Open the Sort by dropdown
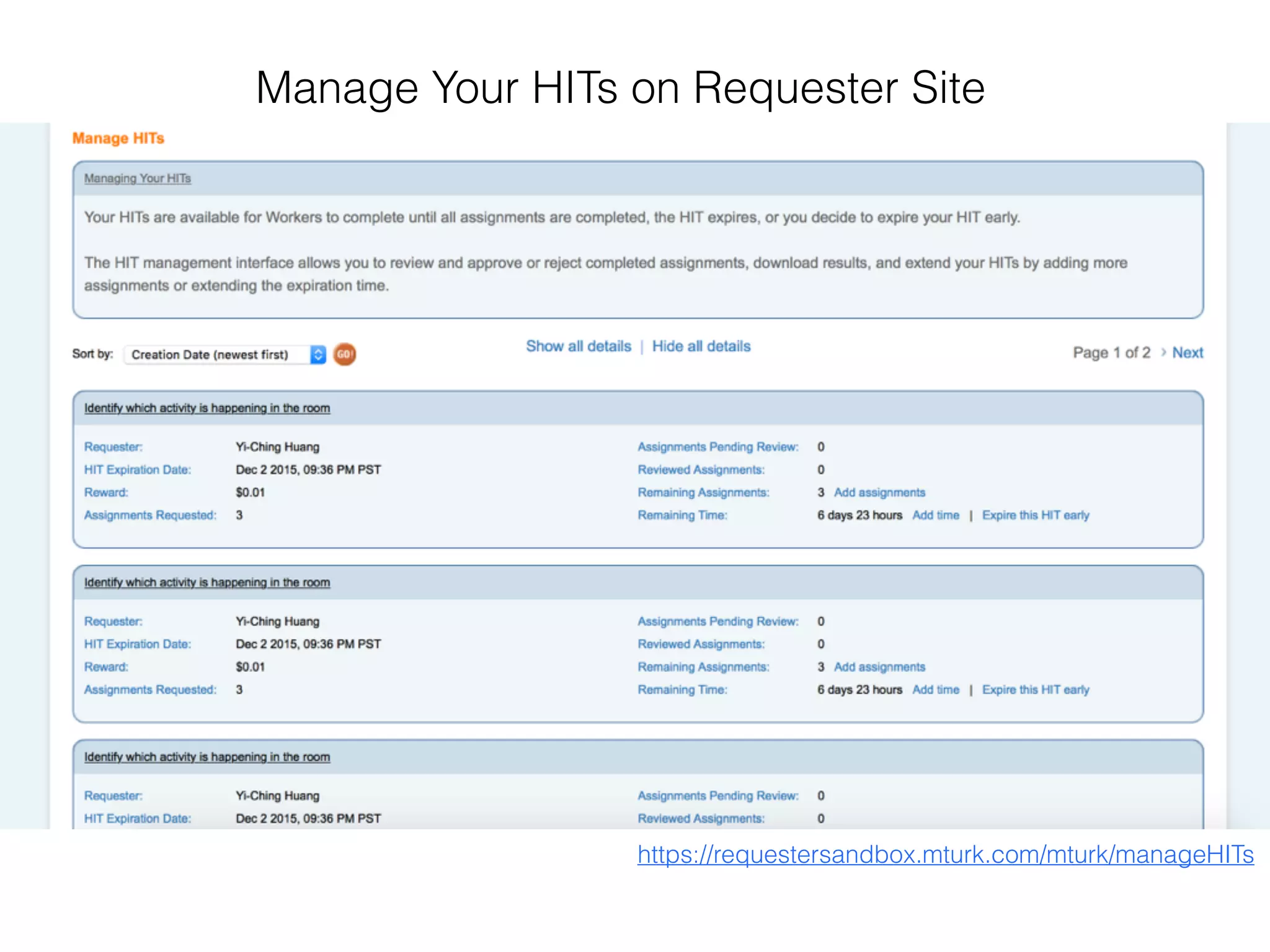 pyautogui.click(x=225, y=355)
